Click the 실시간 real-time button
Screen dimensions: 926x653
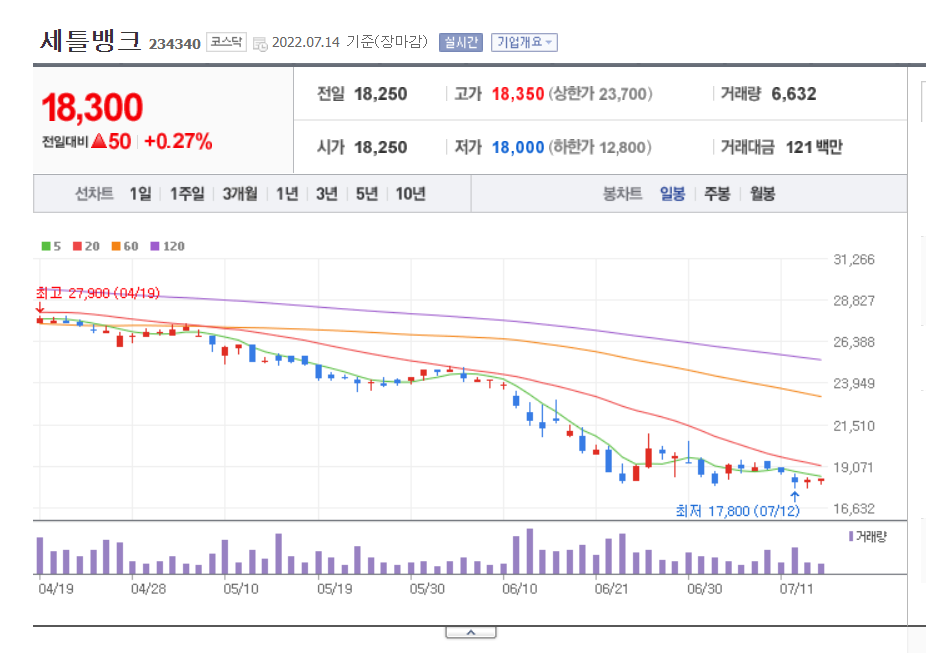coord(461,43)
